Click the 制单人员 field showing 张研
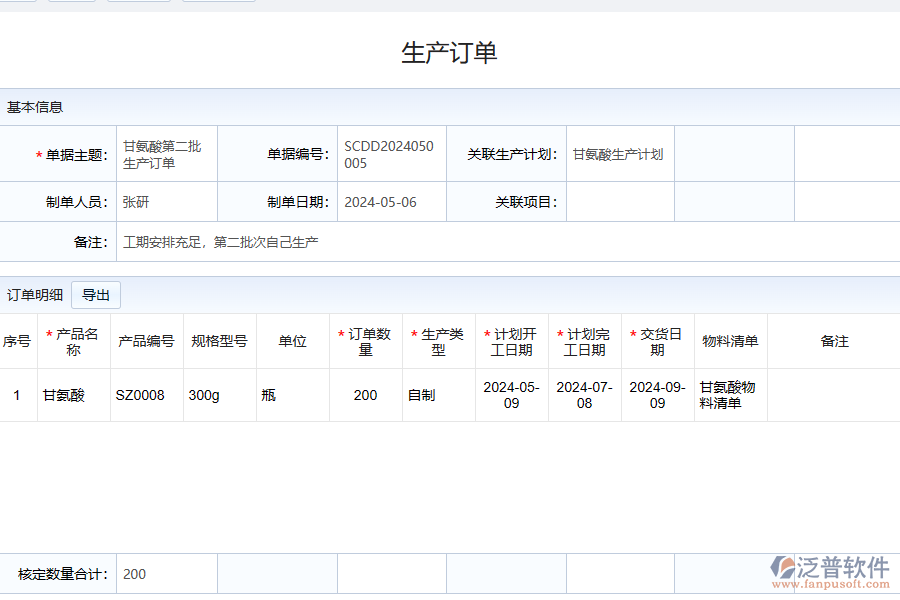The width and height of the screenshot is (900, 600). 166,201
